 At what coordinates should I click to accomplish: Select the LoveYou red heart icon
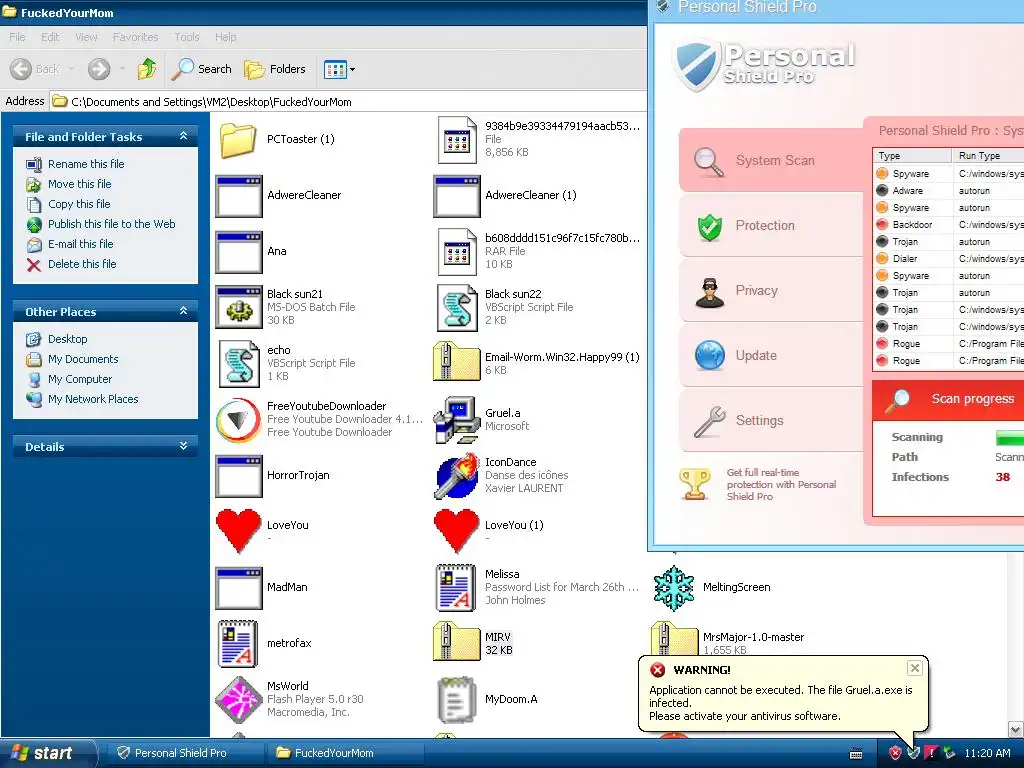238,531
